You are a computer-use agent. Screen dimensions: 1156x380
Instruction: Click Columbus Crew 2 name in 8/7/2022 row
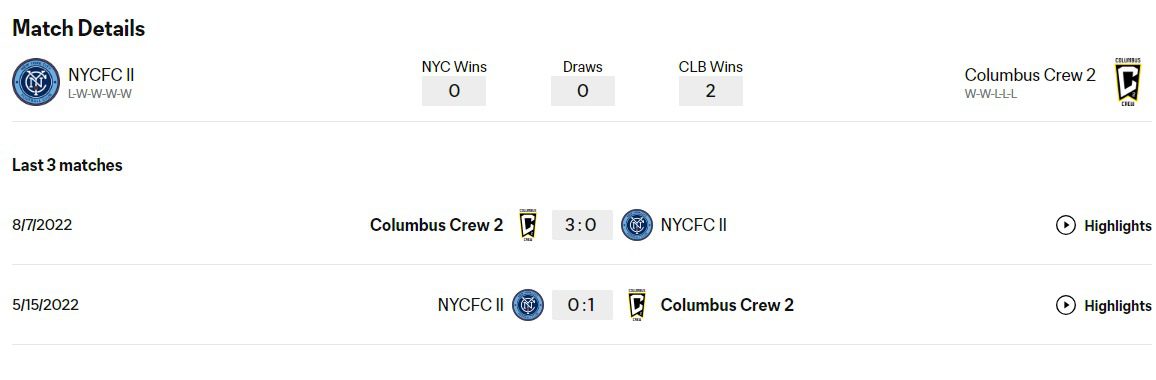point(436,225)
